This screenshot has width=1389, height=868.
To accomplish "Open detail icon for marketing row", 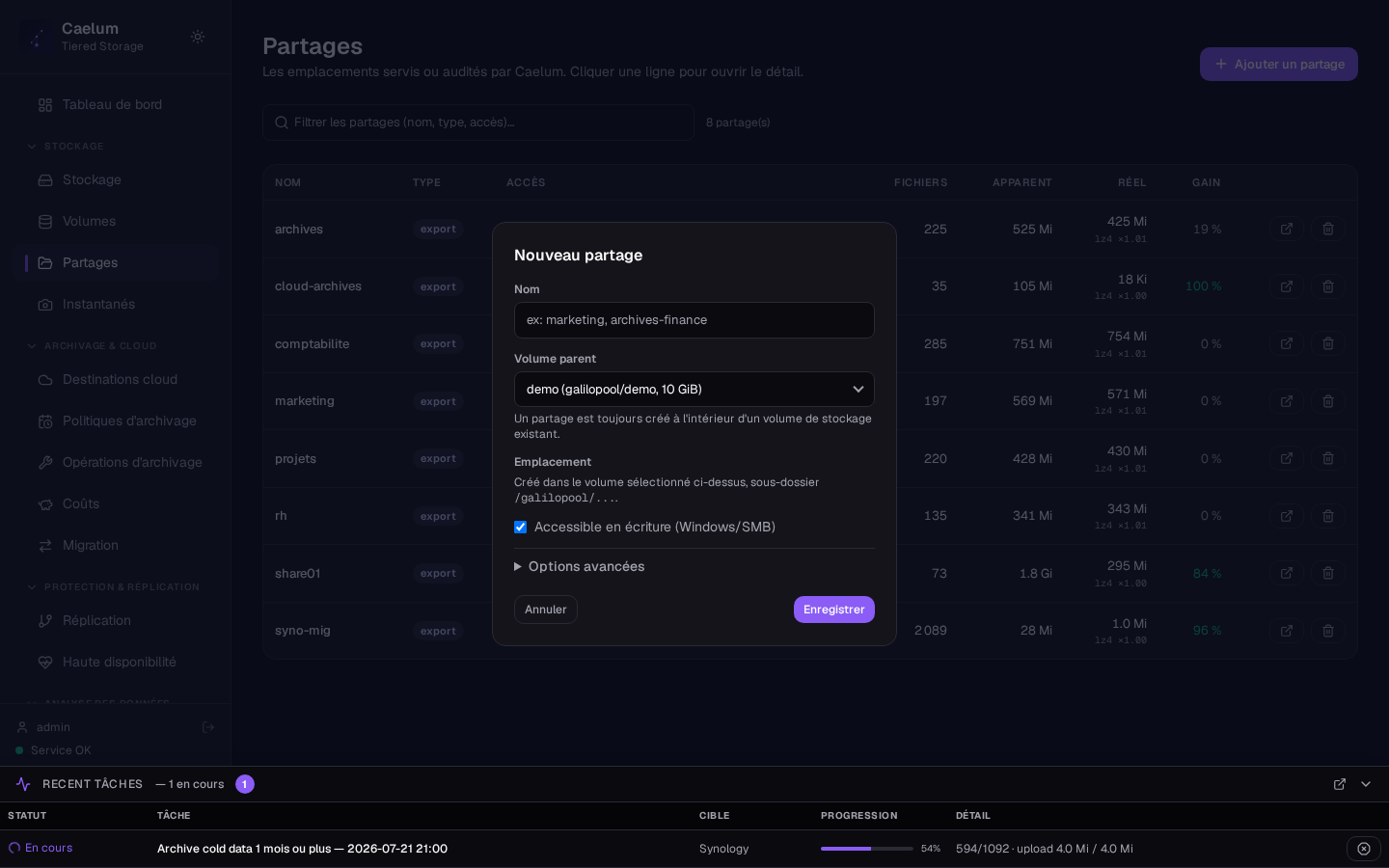I will tap(1287, 401).
